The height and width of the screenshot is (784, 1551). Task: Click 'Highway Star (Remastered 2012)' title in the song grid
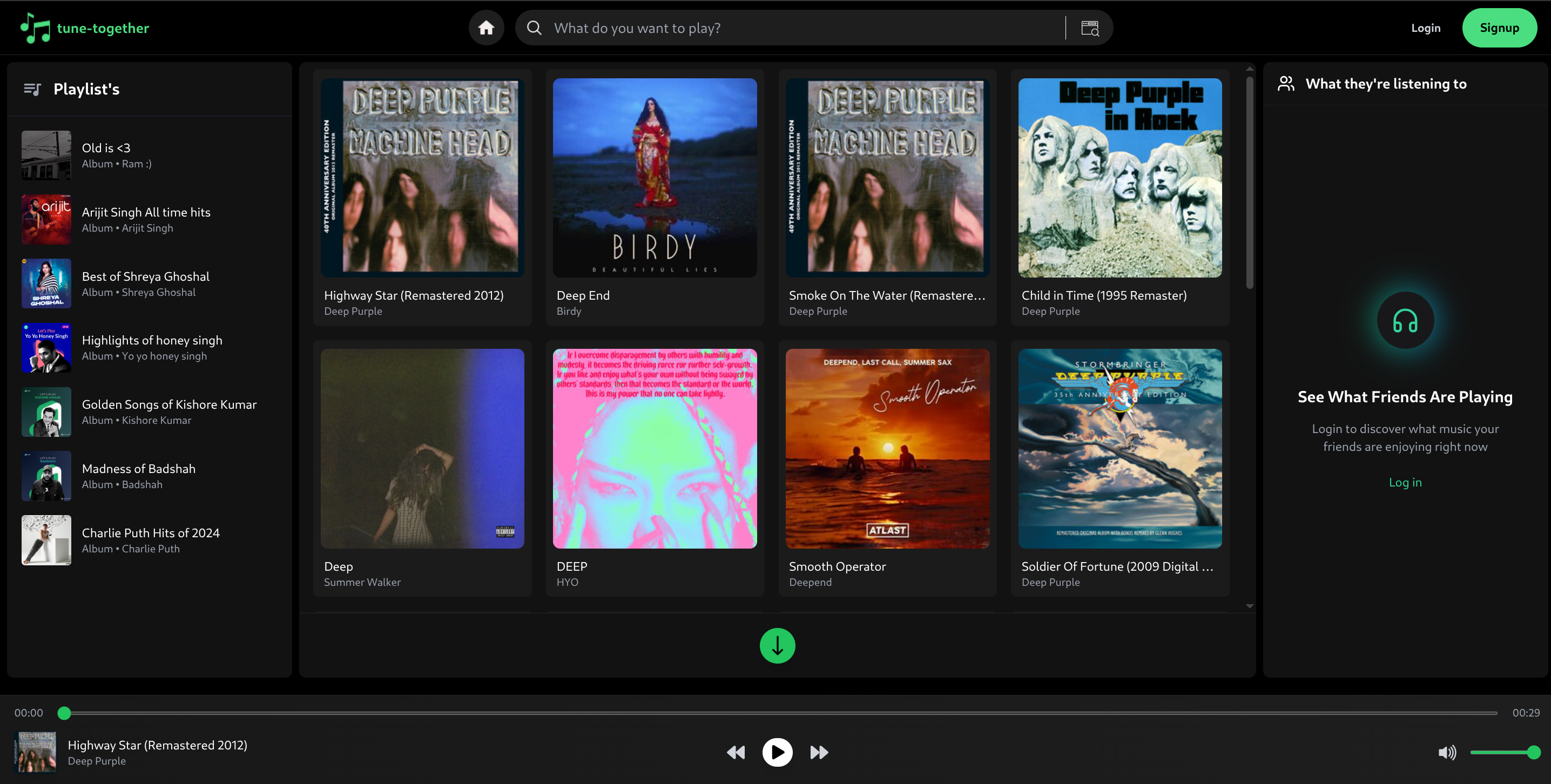(x=414, y=296)
